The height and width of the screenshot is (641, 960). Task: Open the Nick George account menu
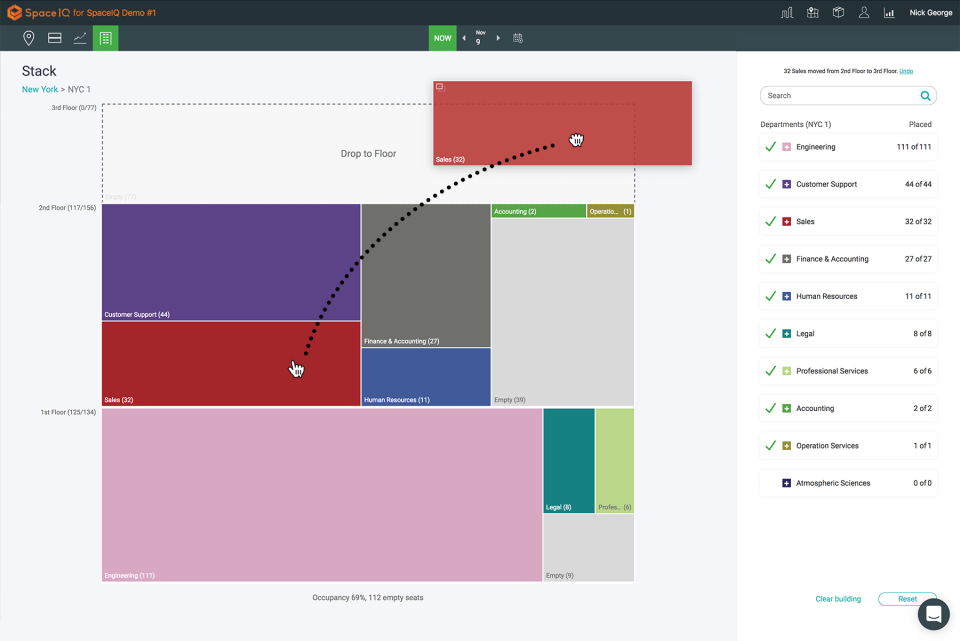[930, 13]
